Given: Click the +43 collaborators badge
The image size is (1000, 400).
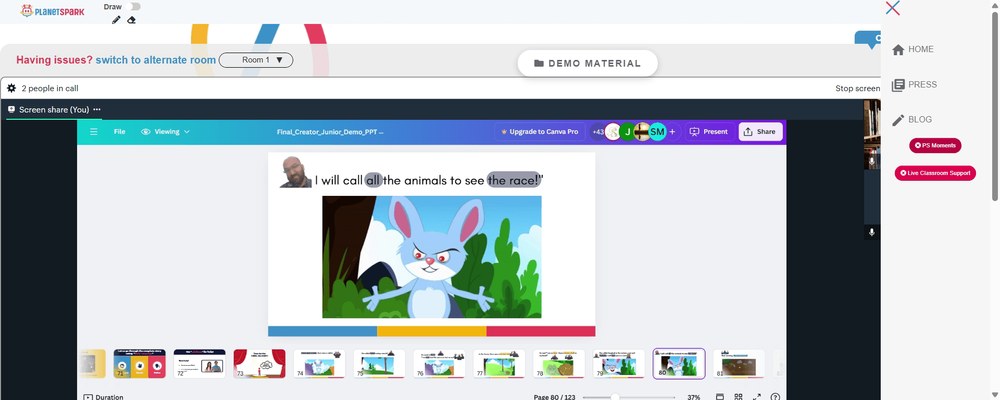Looking at the screenshot, I should tap(598, 132).
